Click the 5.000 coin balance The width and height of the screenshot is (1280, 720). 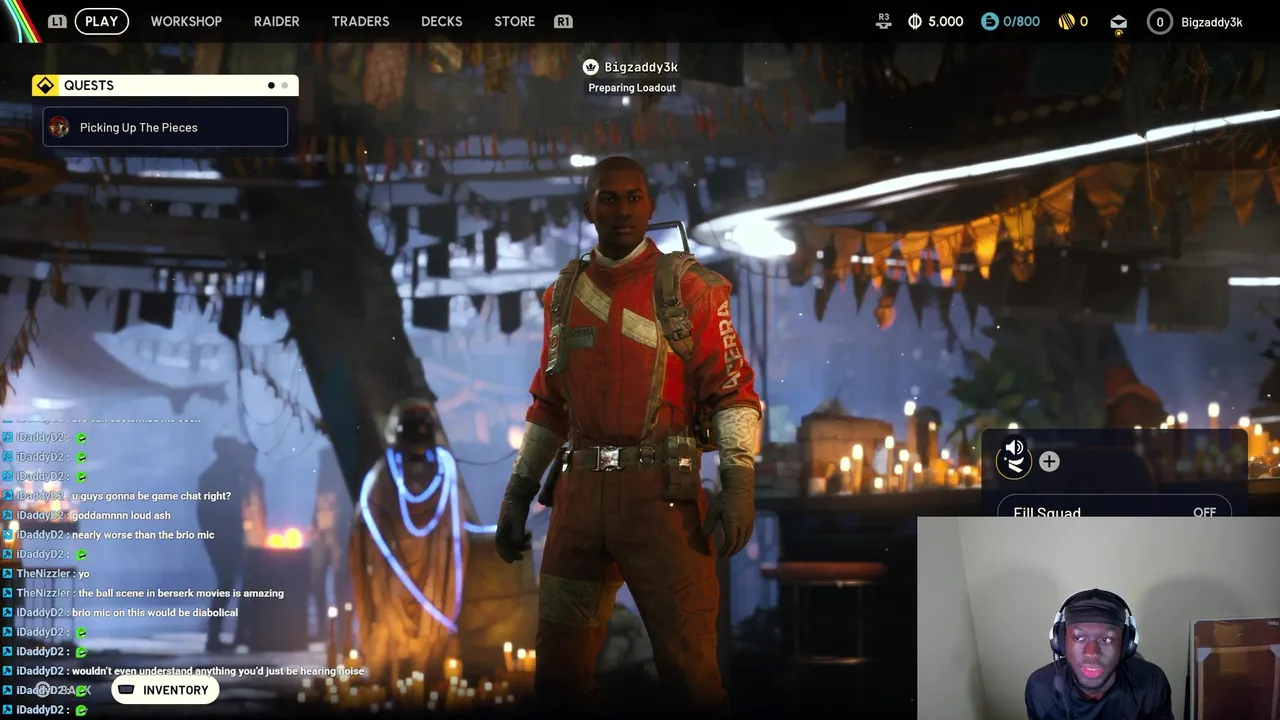pos(945,22)
